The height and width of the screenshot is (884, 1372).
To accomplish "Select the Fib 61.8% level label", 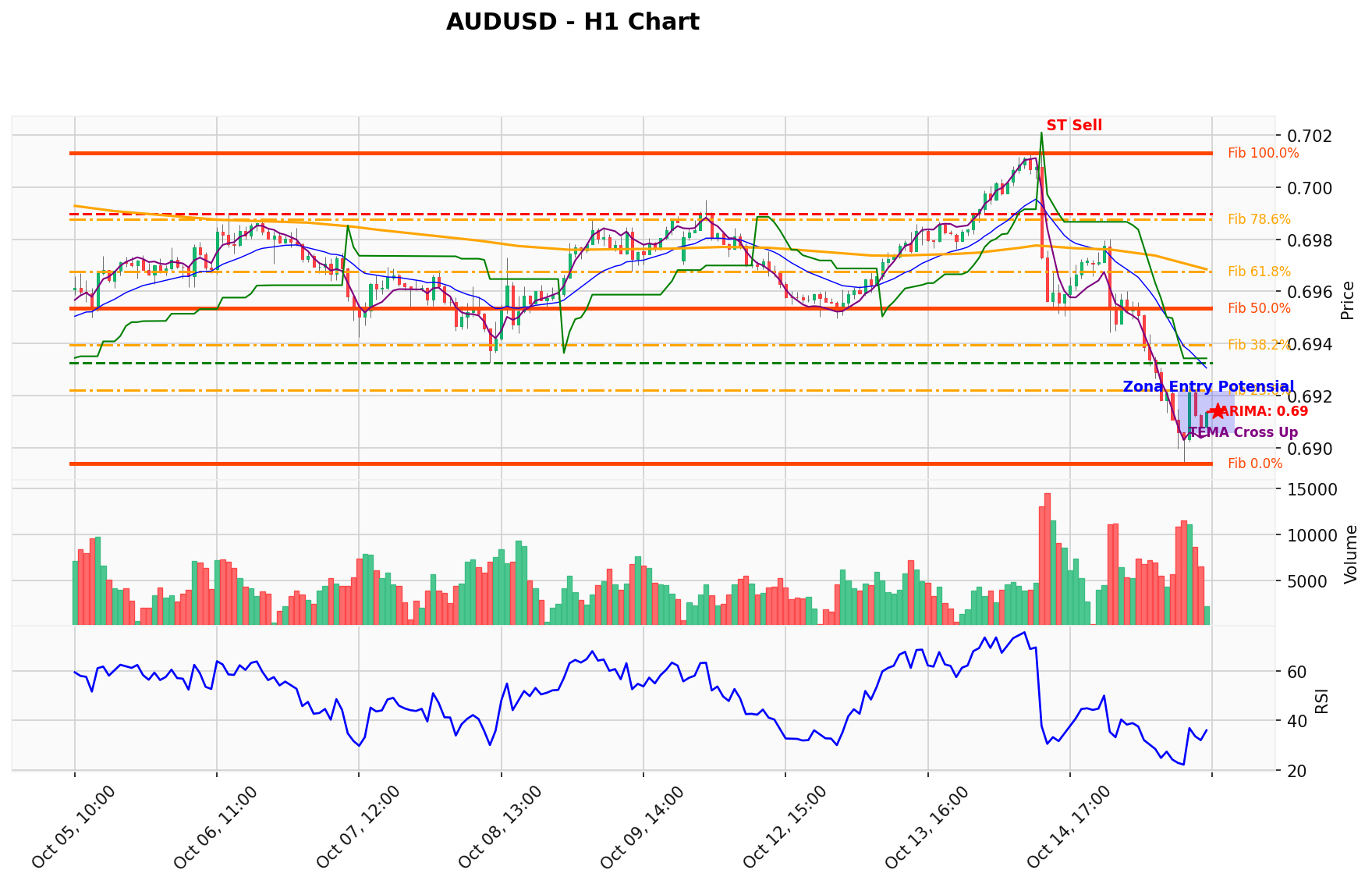I will click(x=1259, y=272).
